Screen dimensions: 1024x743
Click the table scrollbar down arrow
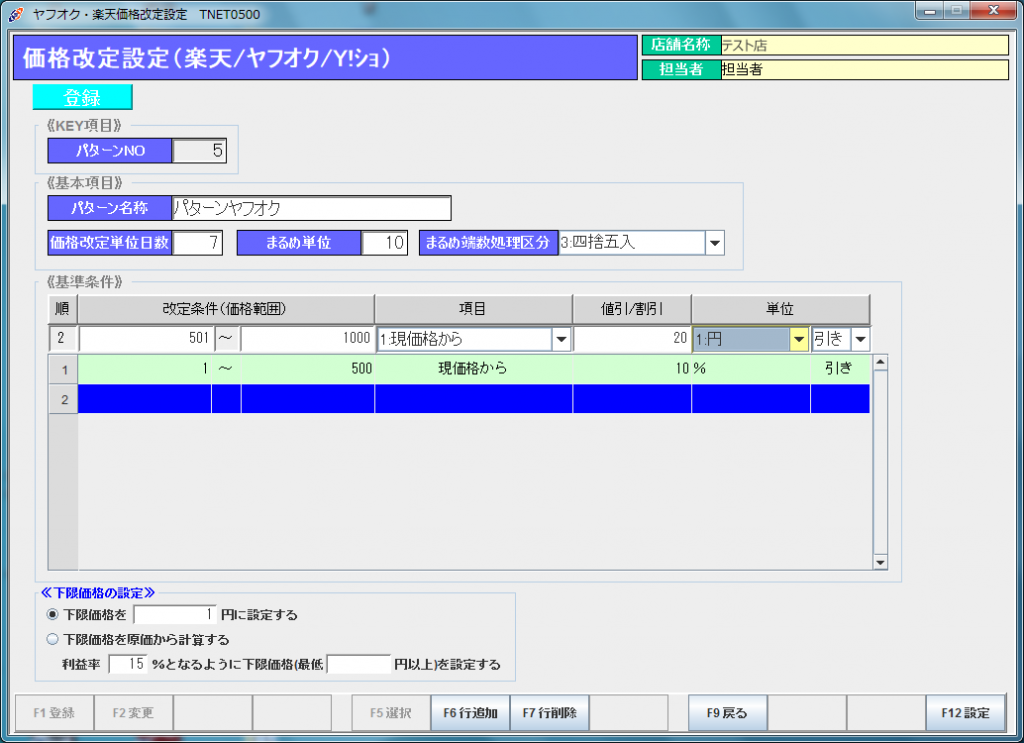[x=880, y=563]
